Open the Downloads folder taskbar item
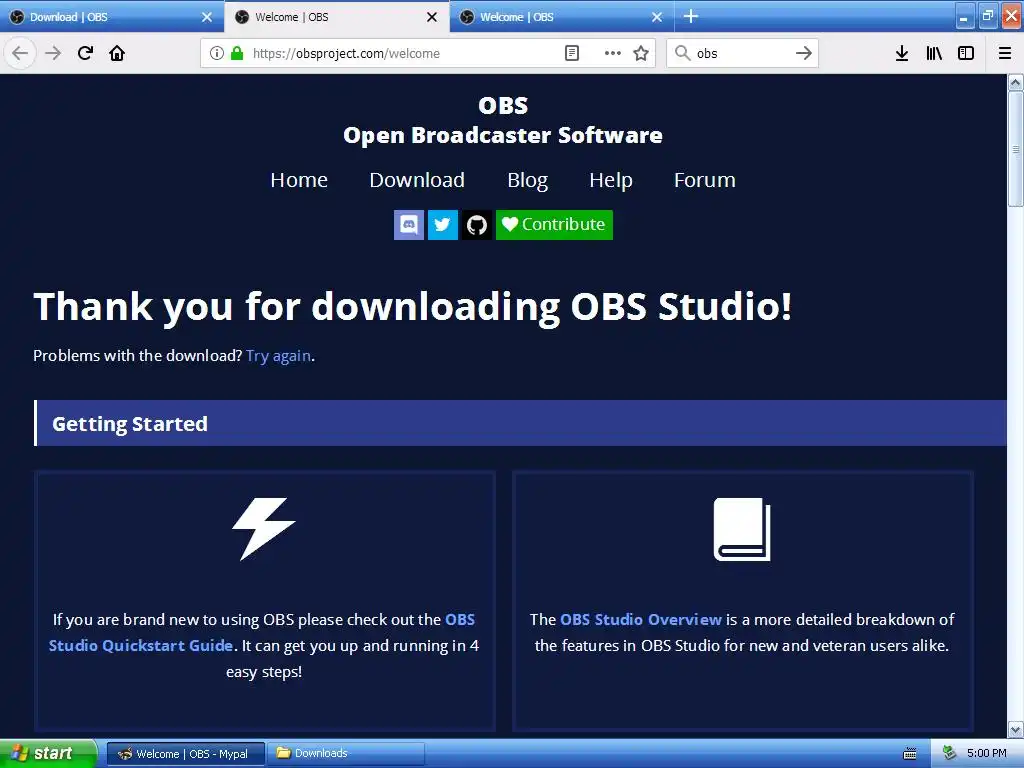This screenshot has width=1024, height=768. (x=346, y=754)
